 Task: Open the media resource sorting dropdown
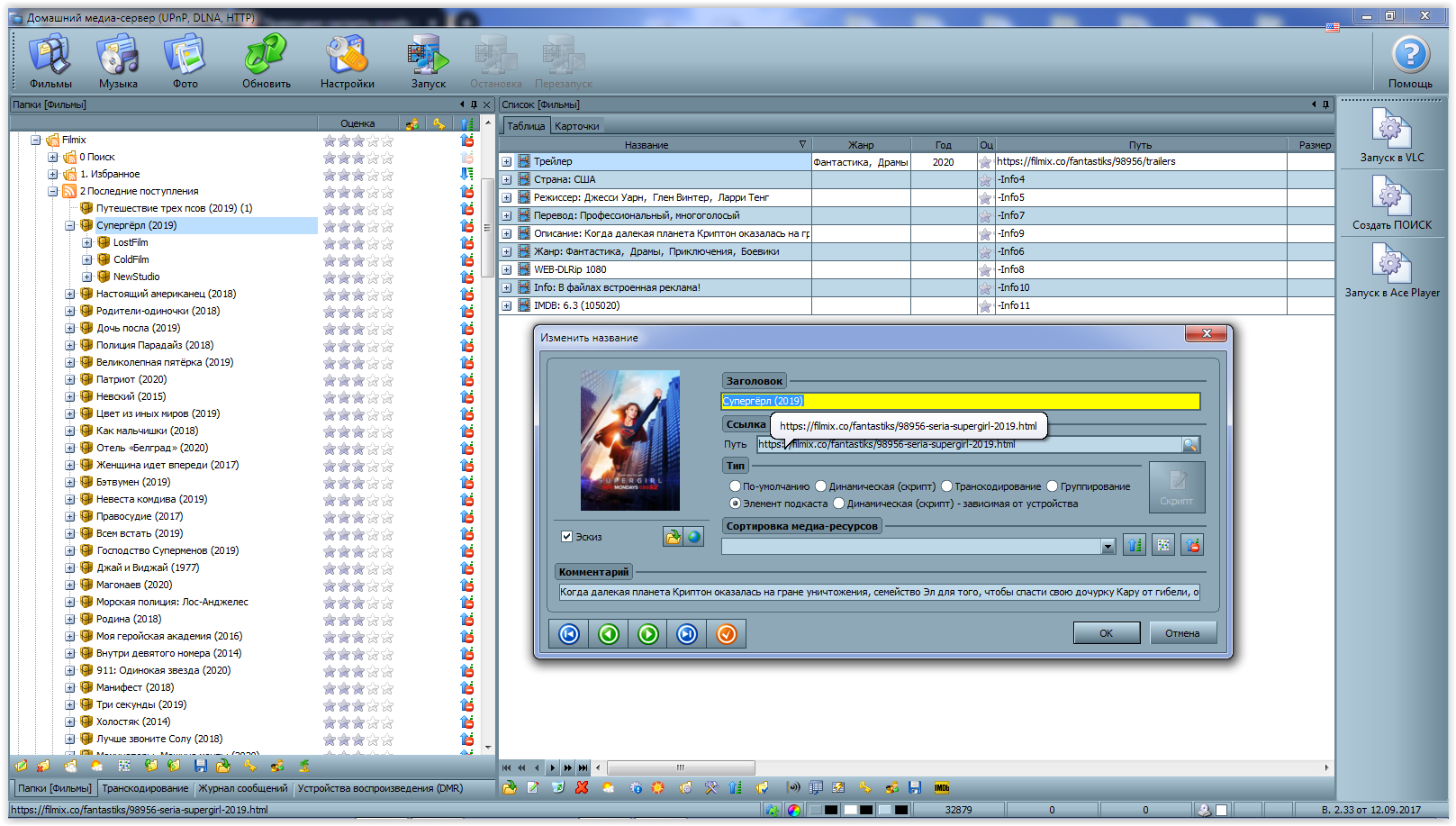(1108, 547)
